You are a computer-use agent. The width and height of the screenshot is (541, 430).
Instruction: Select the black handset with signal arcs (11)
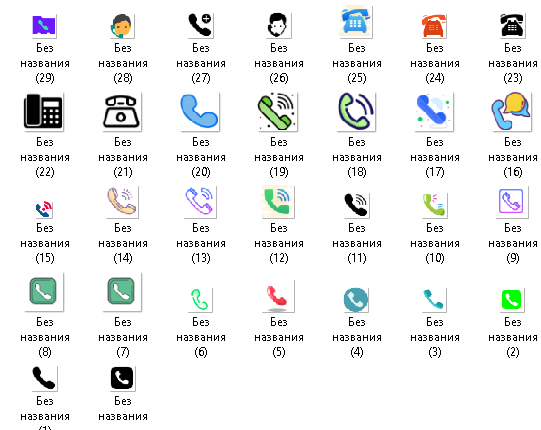(x=356, y=205)
